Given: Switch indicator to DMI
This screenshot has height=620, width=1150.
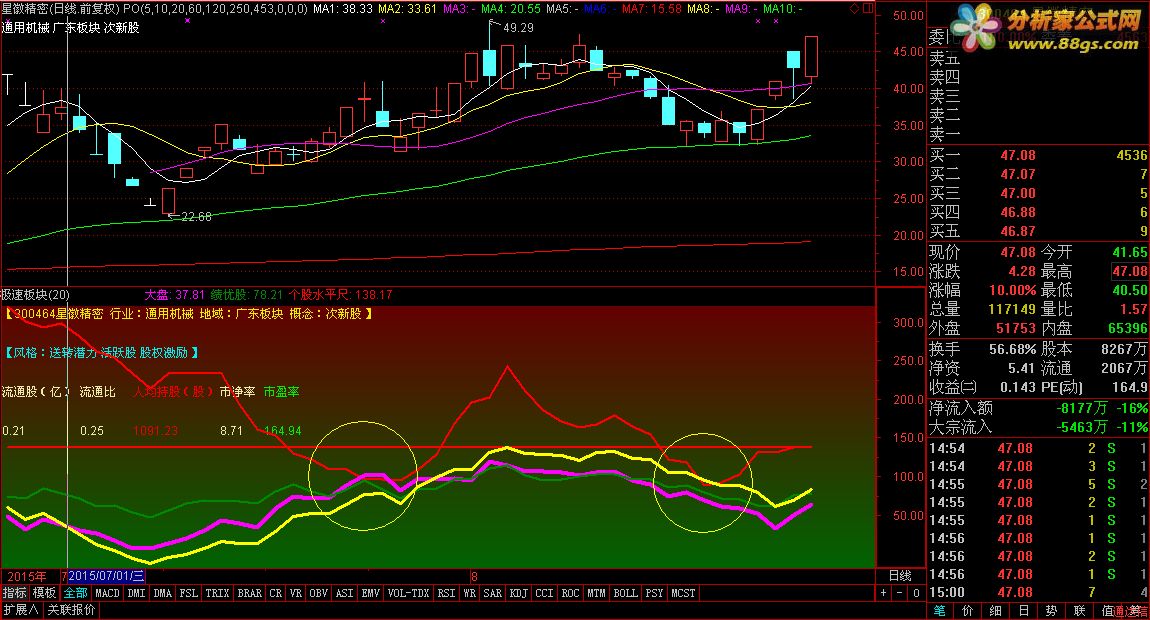Looking at the screenshot, I should click(136, 593).
